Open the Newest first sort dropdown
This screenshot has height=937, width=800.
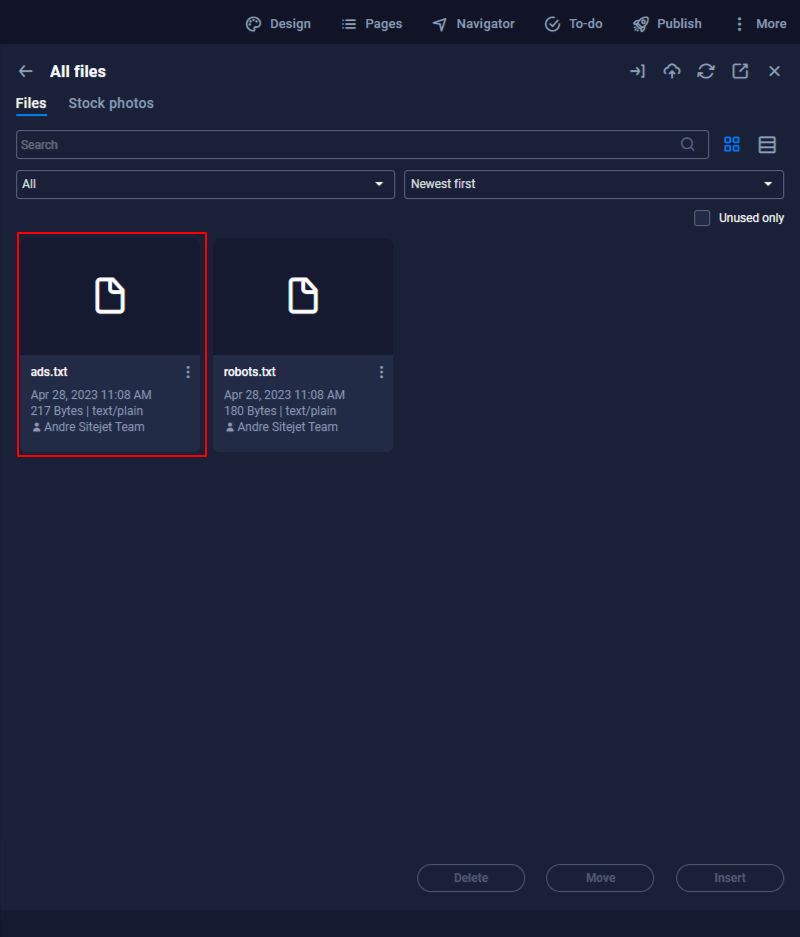[x=593, y=184]
